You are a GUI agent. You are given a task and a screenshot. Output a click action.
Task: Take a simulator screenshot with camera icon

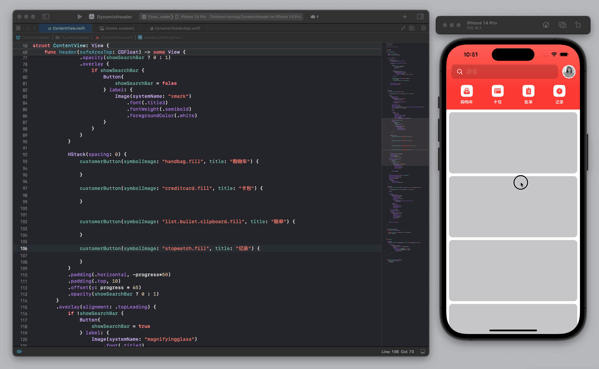[x=562, y=25]
